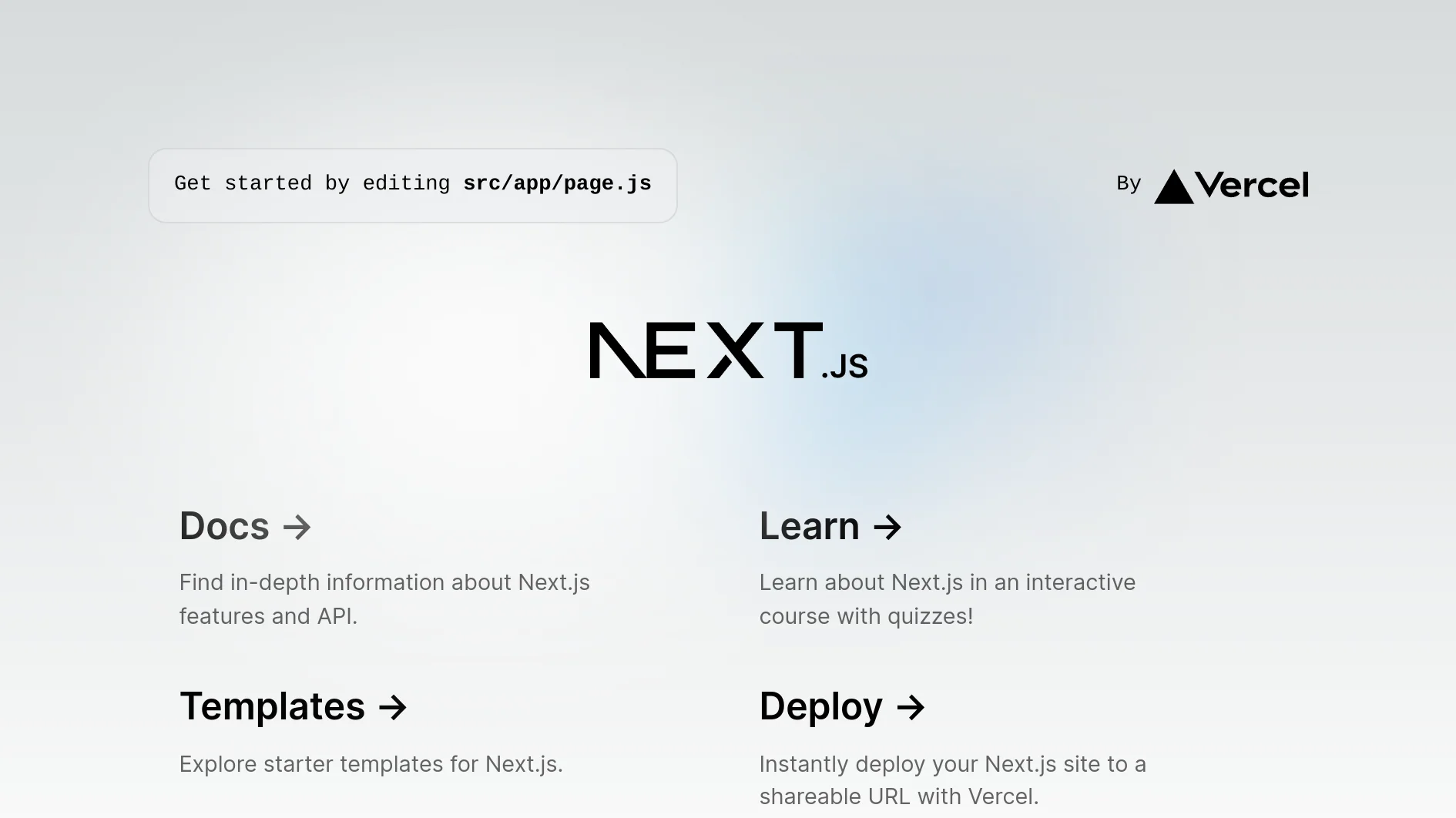Image resolution: width=1456 pixels, height=818 pixels.
Task: Click the arrow next to Templates
Action: 393,708
